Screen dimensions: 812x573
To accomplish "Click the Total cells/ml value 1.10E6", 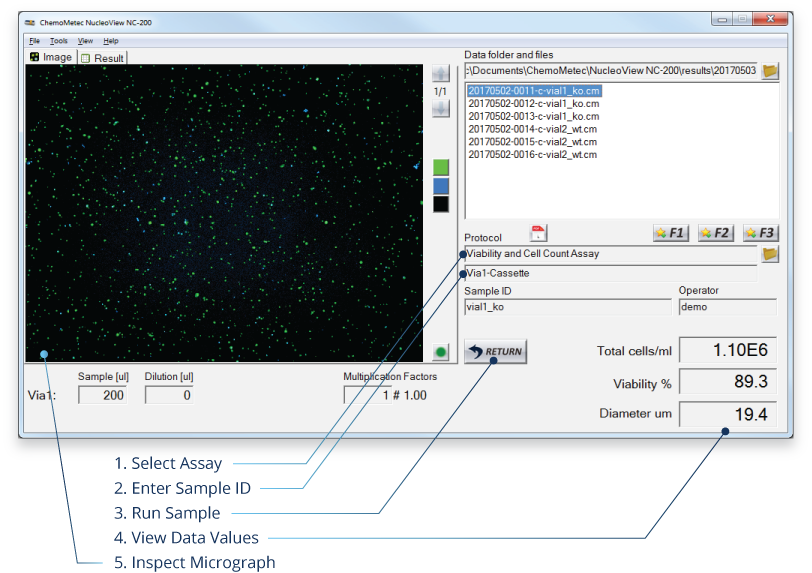I will click(728, 350).
